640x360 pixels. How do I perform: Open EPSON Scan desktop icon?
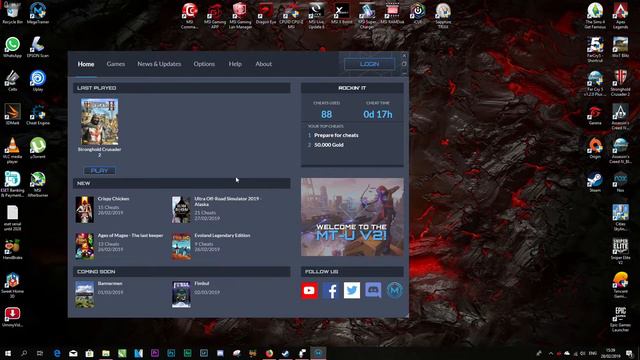[x=38, y=47]
